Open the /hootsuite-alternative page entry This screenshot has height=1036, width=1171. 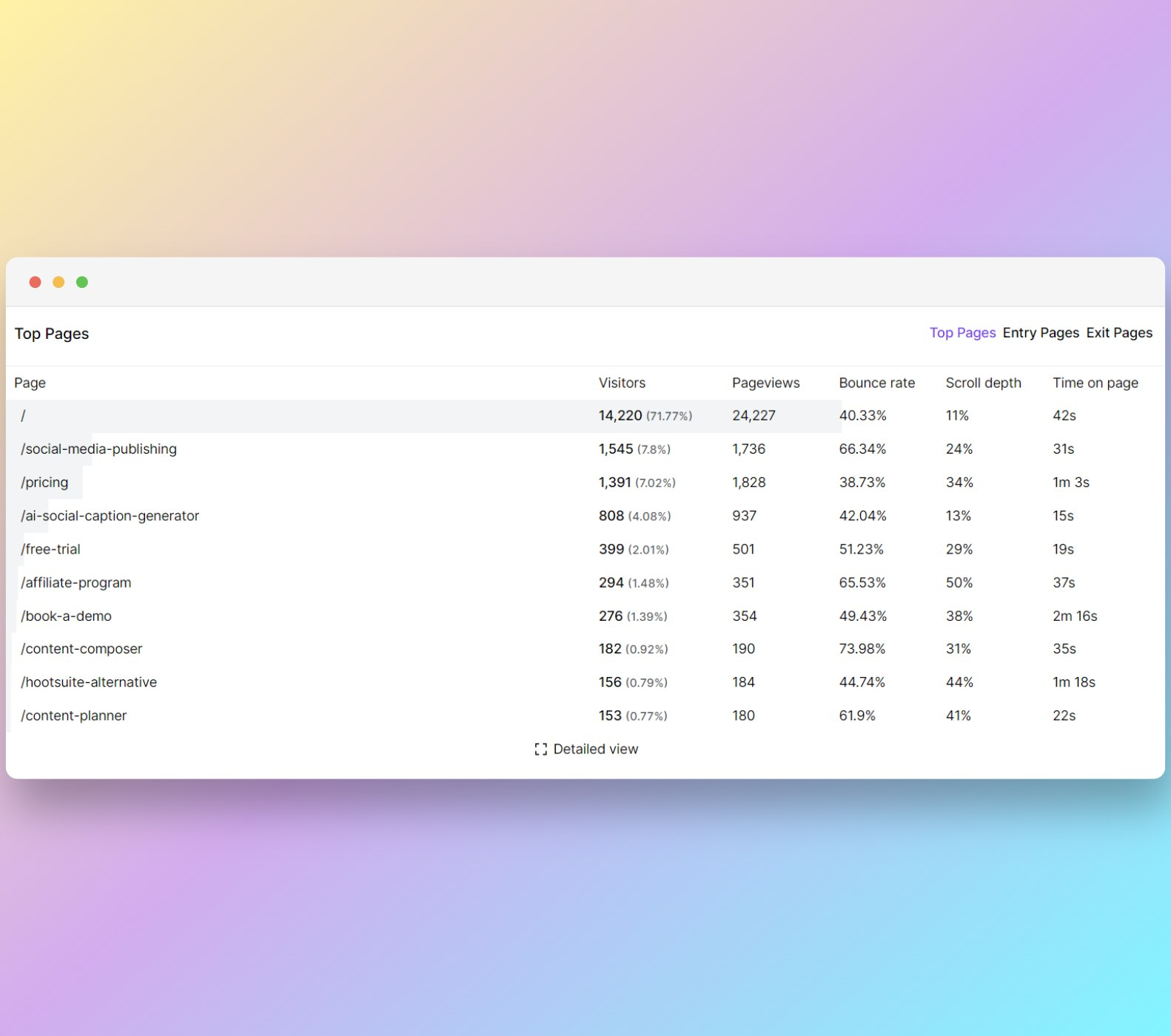pos(89,682)
